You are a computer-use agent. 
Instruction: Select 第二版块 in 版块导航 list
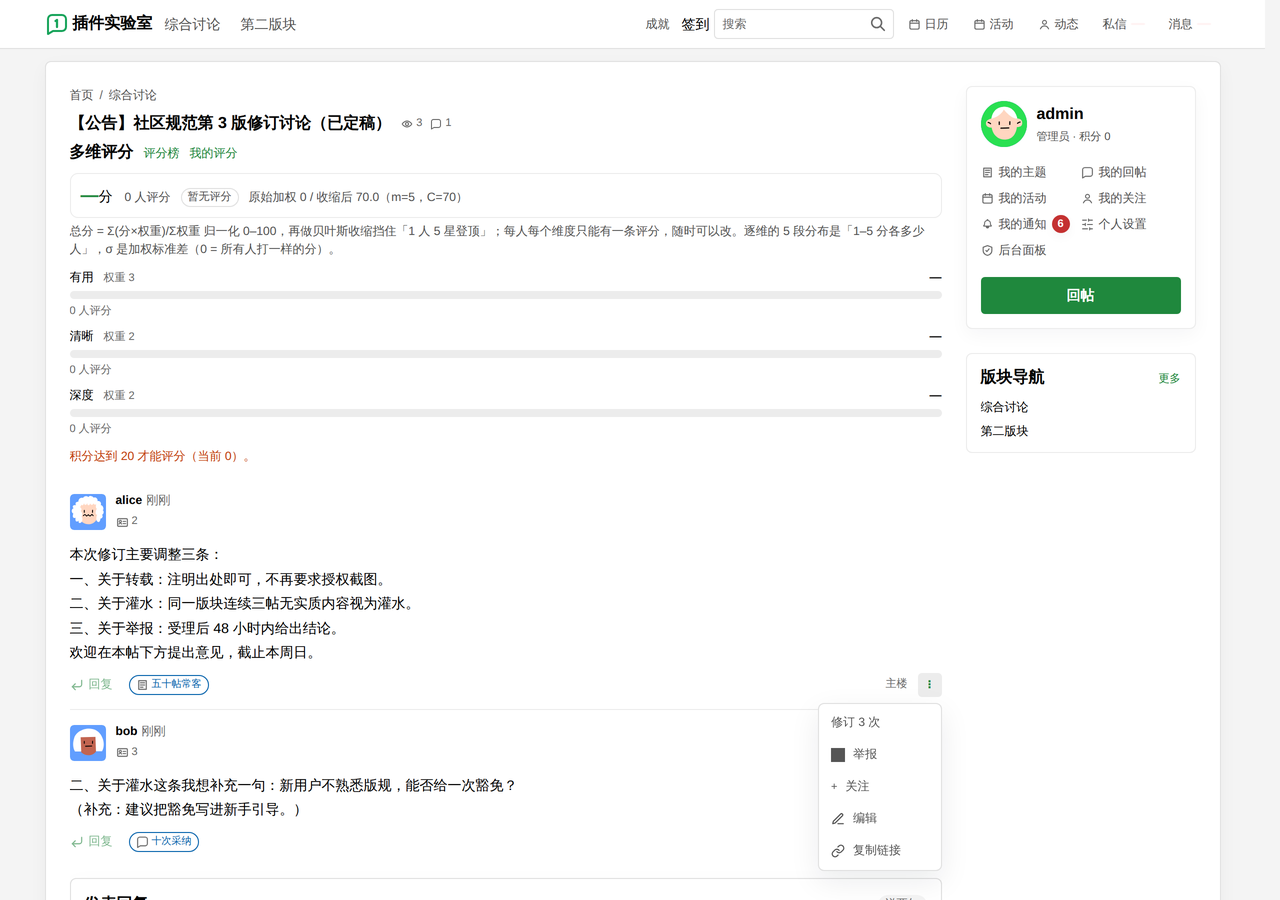pyautogui.click(x=1004, y=431)
